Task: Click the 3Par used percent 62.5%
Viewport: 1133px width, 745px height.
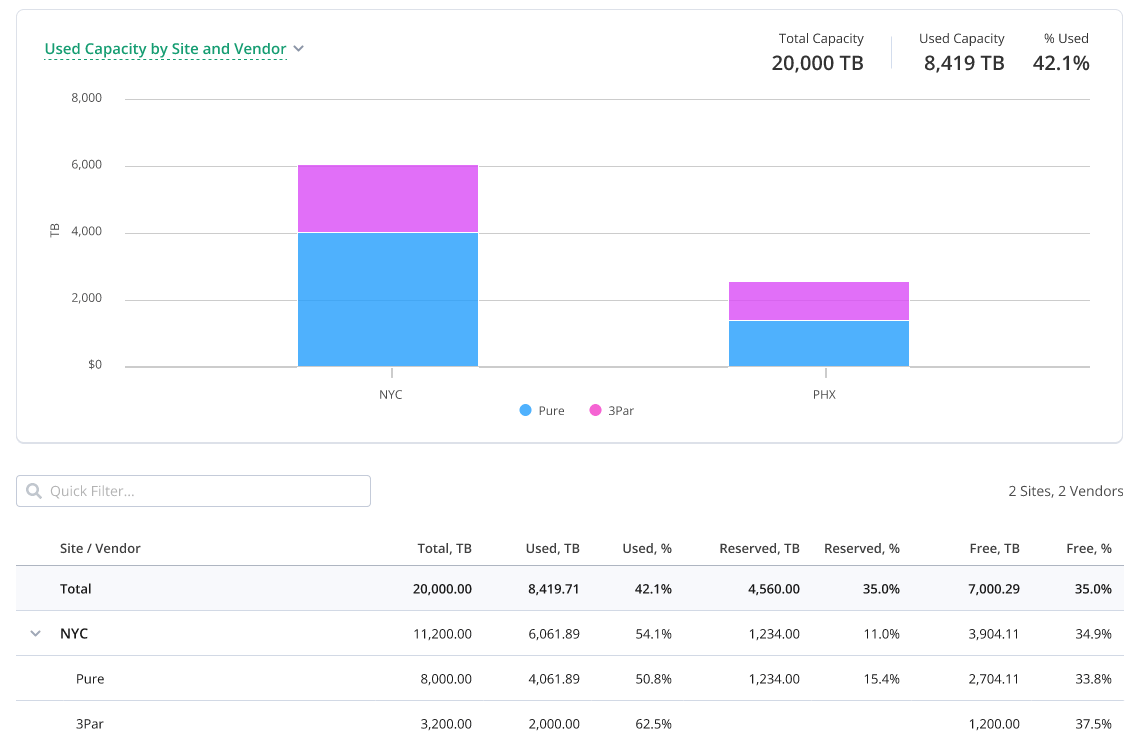Action: [x=653, y=723]
